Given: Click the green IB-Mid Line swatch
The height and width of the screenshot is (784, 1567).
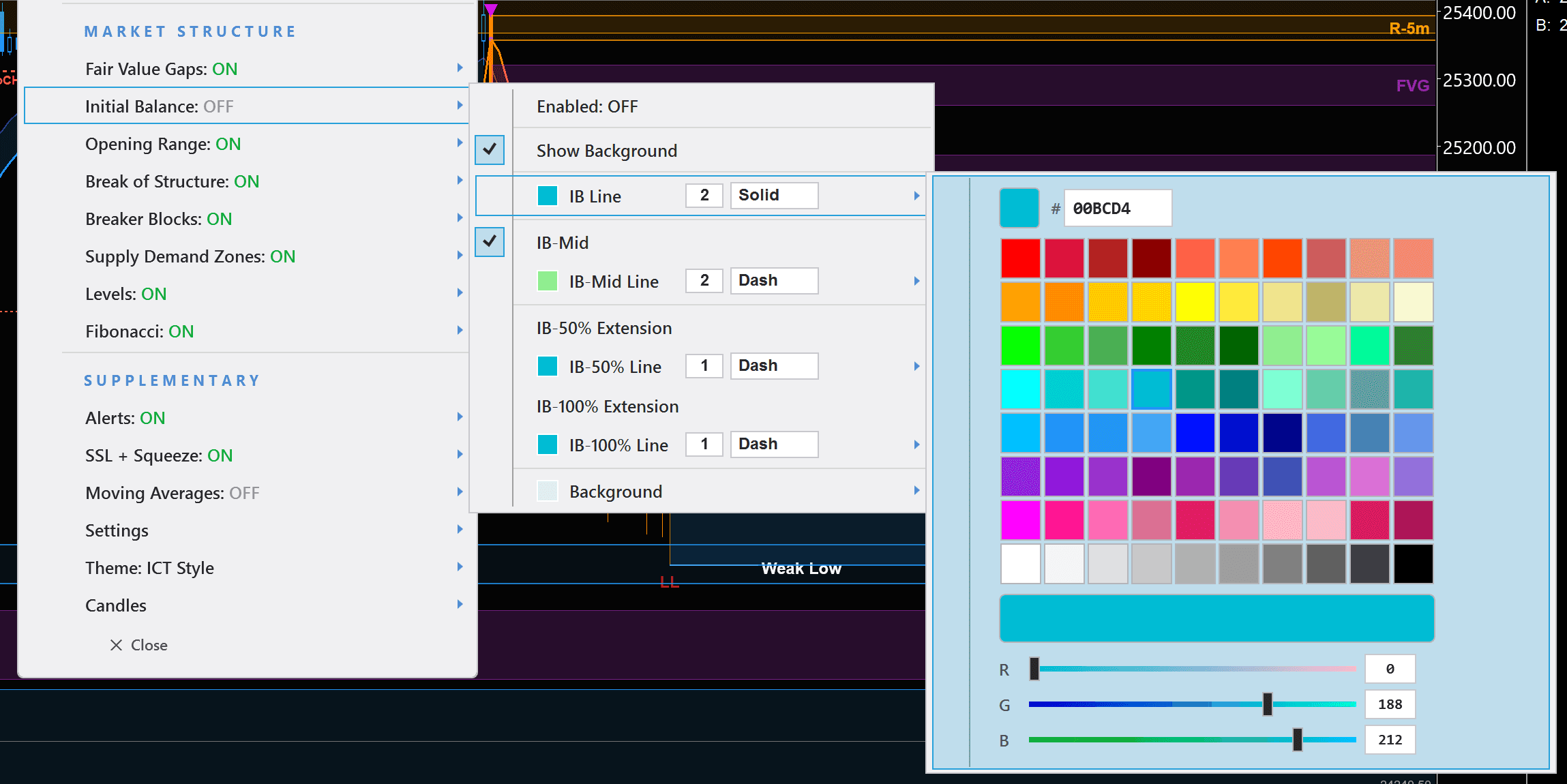Looking at the screenshot, I should (547, 281).
